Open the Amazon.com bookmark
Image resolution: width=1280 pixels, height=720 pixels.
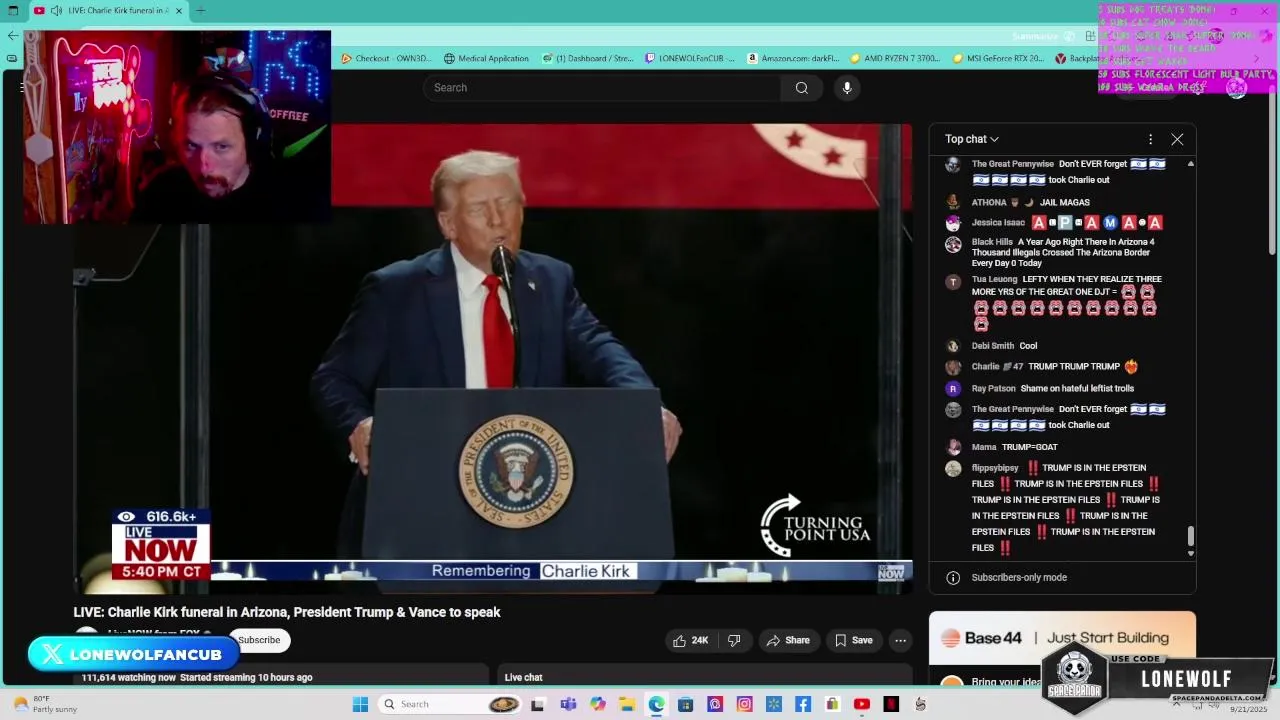pyautogui.click(x=793, y=58)
